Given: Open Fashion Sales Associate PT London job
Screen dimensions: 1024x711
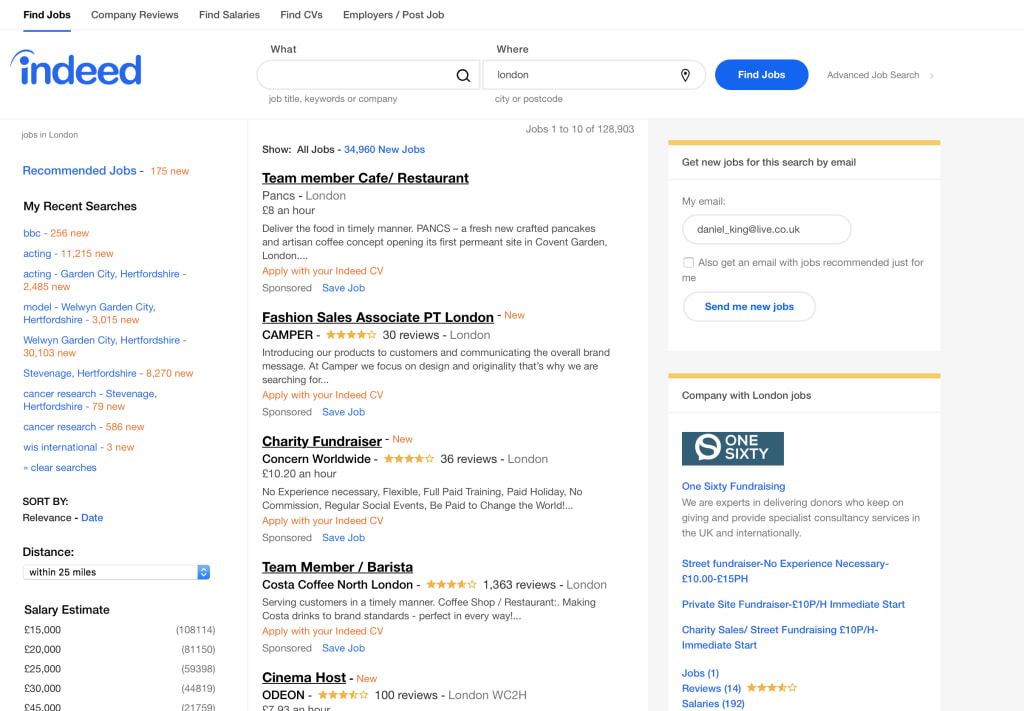Looking at the screenshot, I should coord(377,317).
